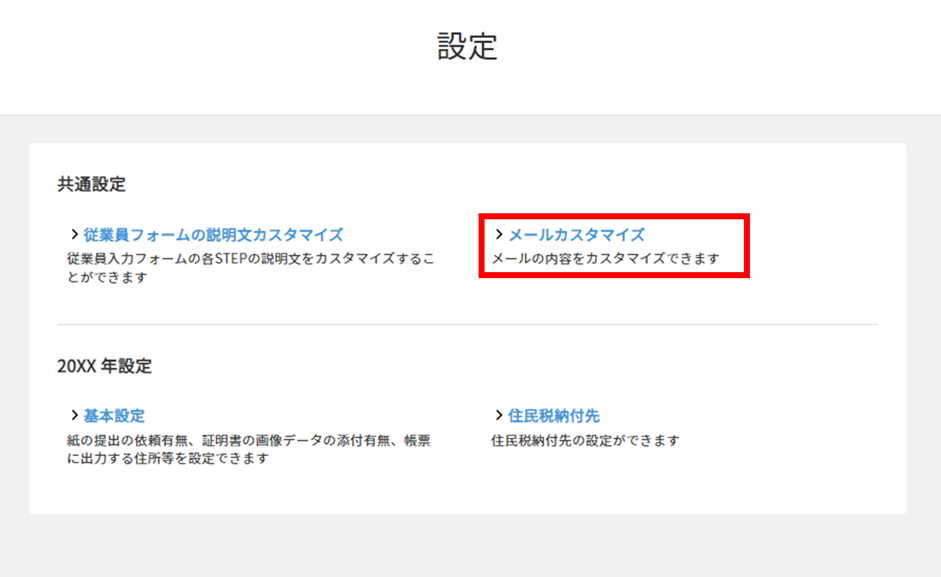941x577 pixels.
Task: Click description メールの内容をカスタマイズできます
Action: pos(606,259)
